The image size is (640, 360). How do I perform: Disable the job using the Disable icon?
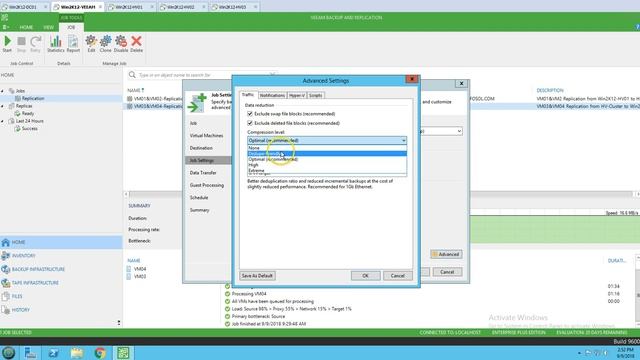pos(121,44)
